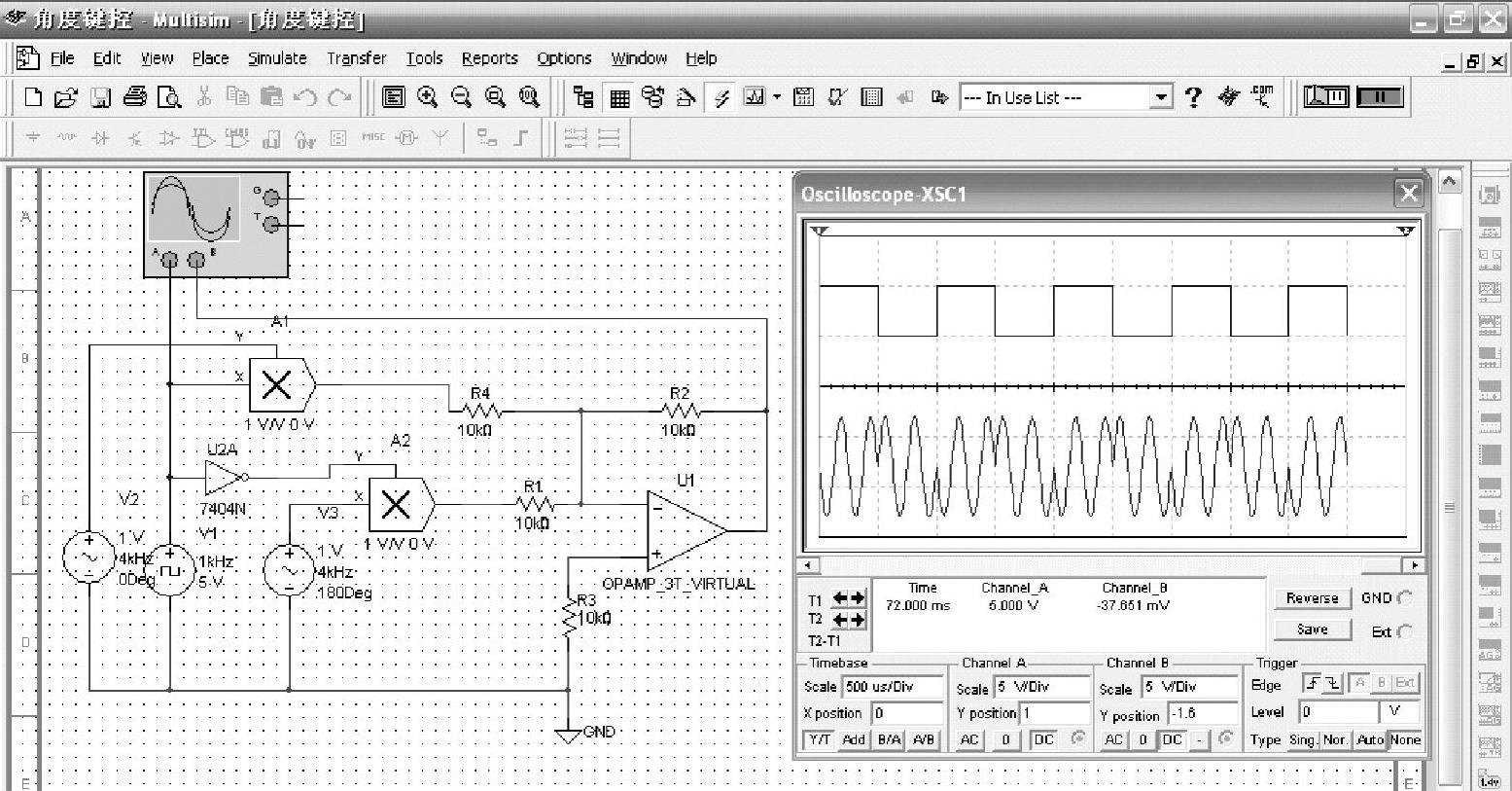
Task: Select the GND radio button in oscilloscope
Action: tap(1404, 598)
